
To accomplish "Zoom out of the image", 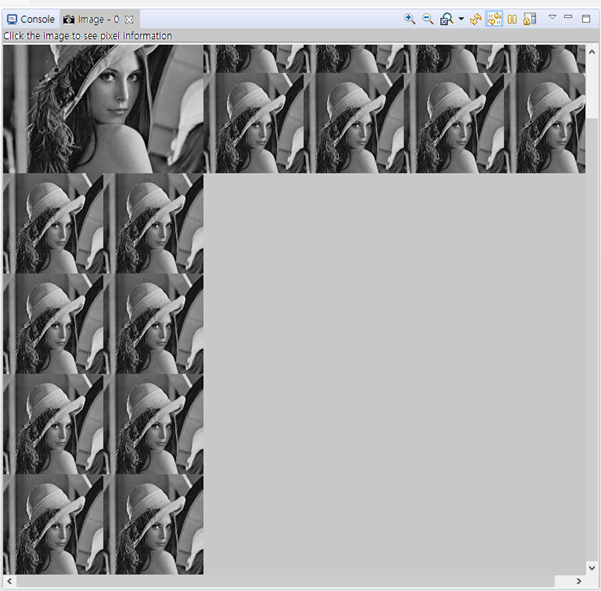I will click(427, 19).
